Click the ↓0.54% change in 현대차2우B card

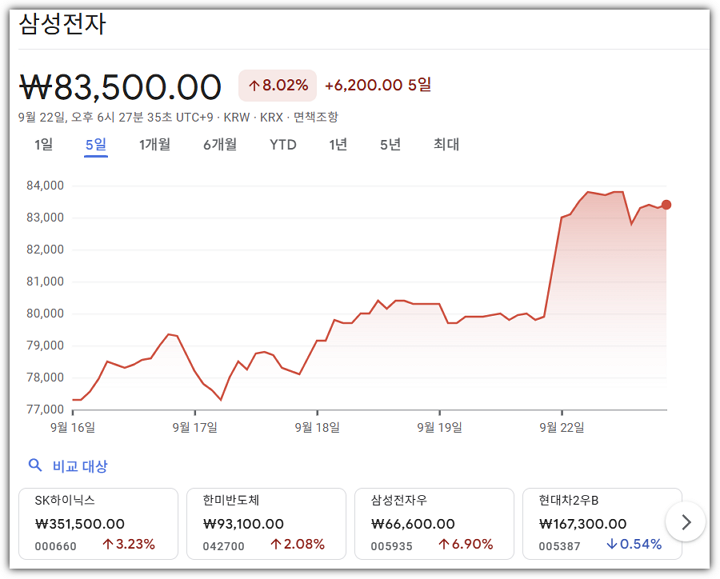coord(634,545)
